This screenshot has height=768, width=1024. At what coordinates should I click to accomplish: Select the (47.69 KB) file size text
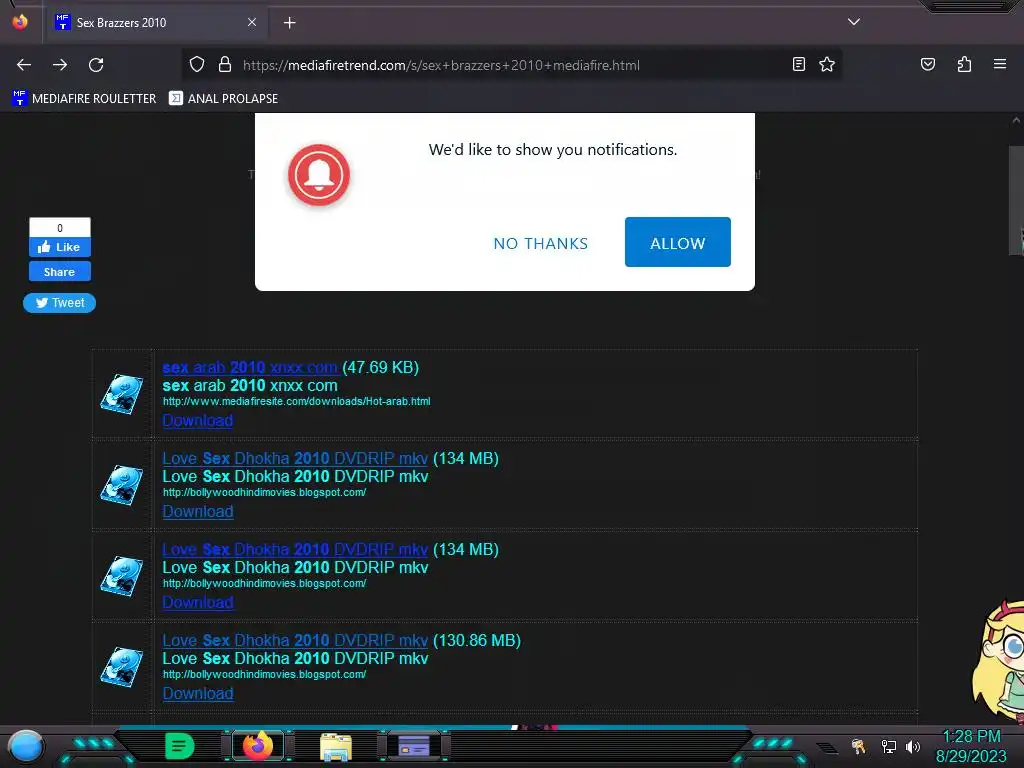[x=381, y=367]
